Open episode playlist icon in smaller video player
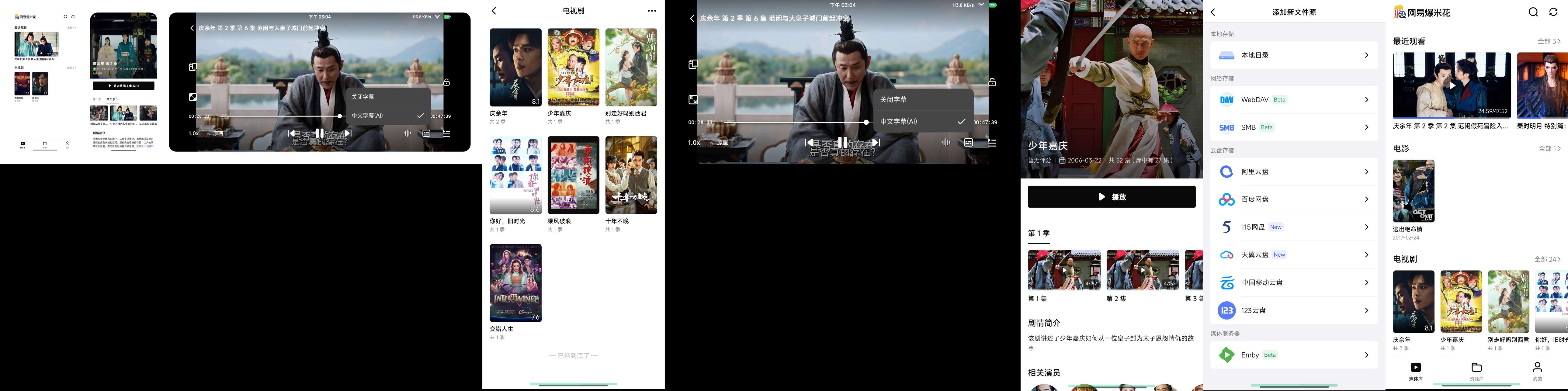This screenshot has height=391, width=1568. click(446, 133)
